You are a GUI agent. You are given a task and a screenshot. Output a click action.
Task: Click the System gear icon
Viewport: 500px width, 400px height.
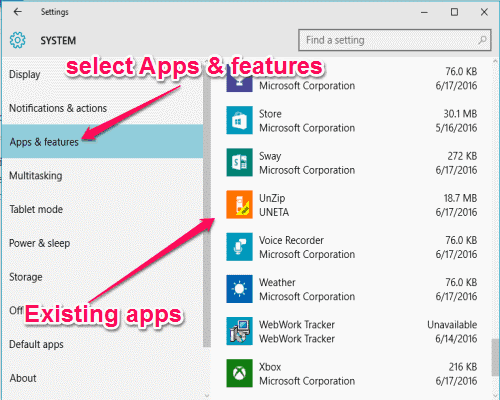click(x=17, y=40)
